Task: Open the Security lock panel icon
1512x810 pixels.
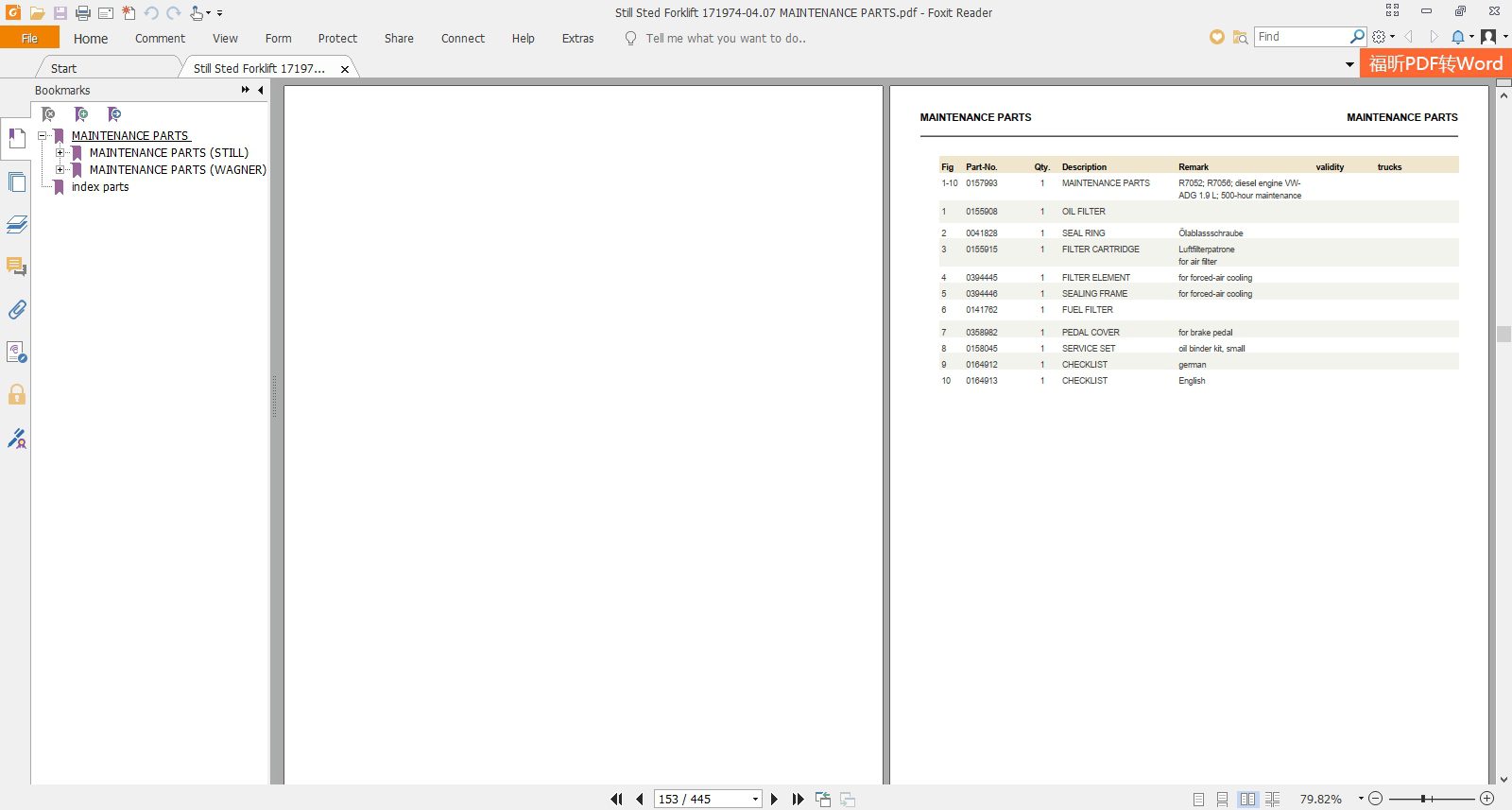Action: [x=16, y=394]
